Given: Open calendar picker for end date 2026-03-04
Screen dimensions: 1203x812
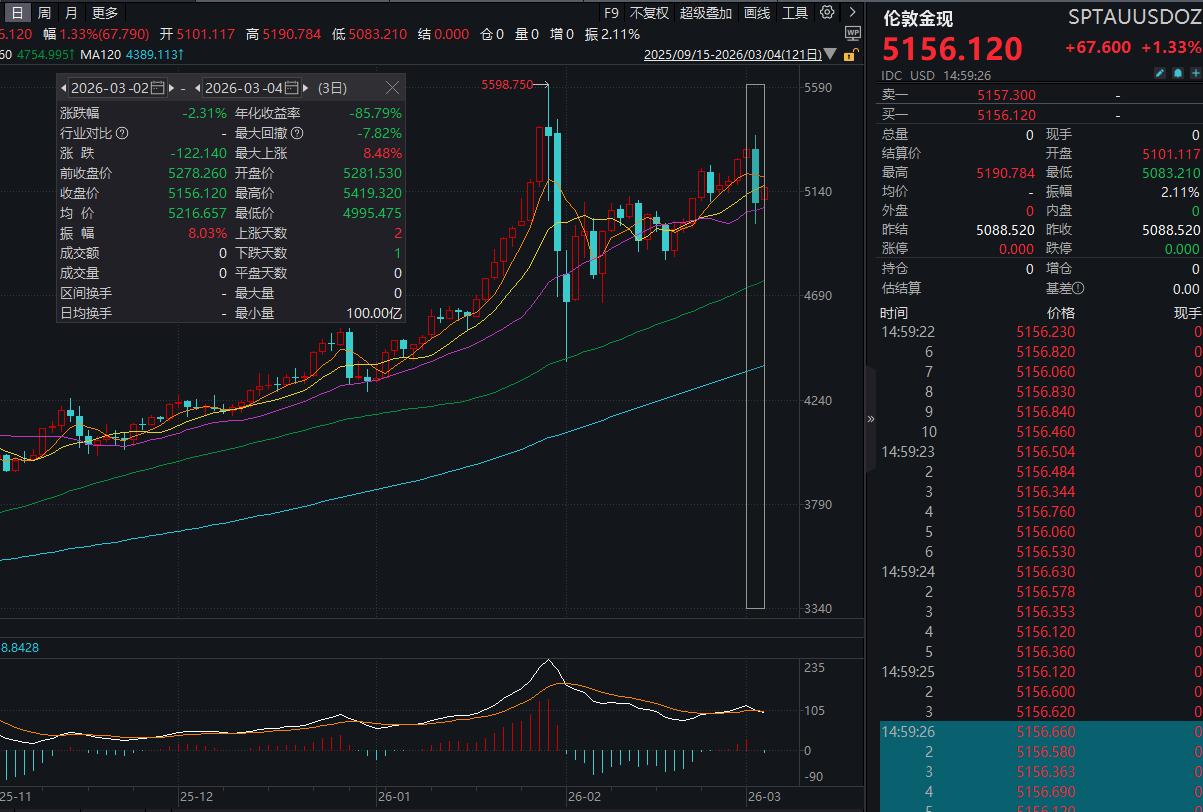Looking at the screenshot, I should click(x=290, y=88).
